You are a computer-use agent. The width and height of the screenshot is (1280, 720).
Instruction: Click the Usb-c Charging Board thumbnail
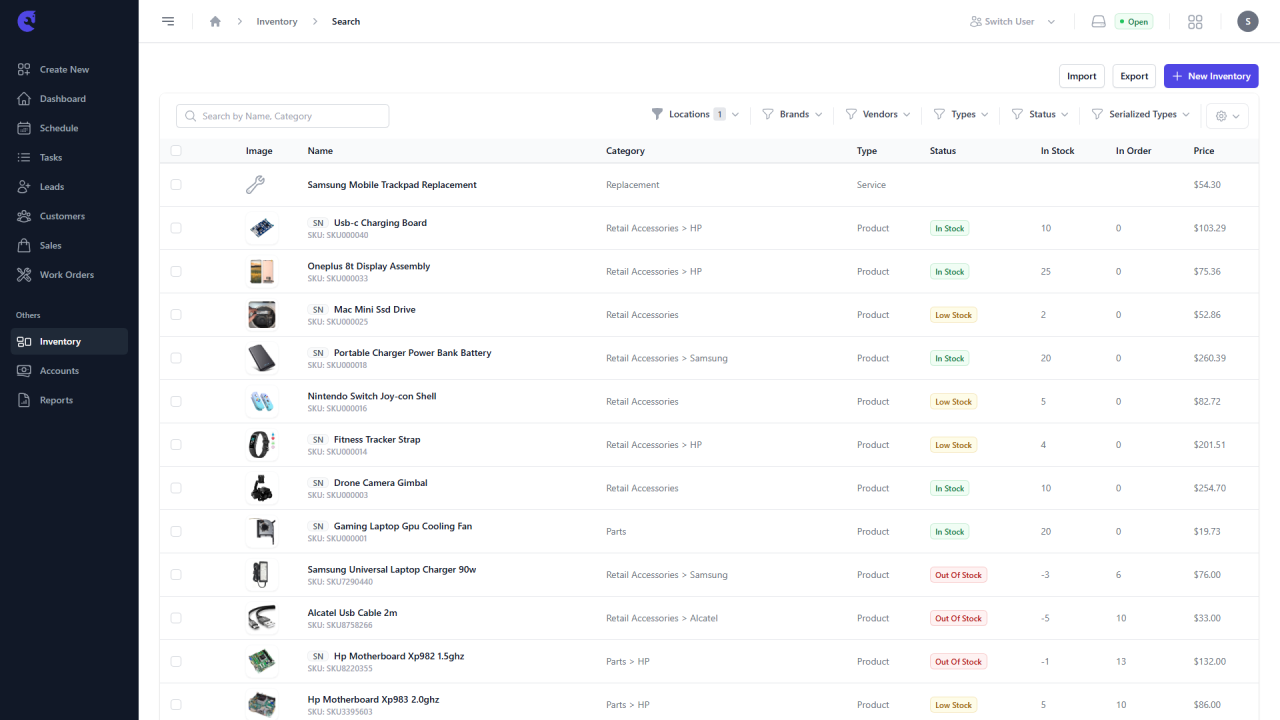tap(262, 228)
